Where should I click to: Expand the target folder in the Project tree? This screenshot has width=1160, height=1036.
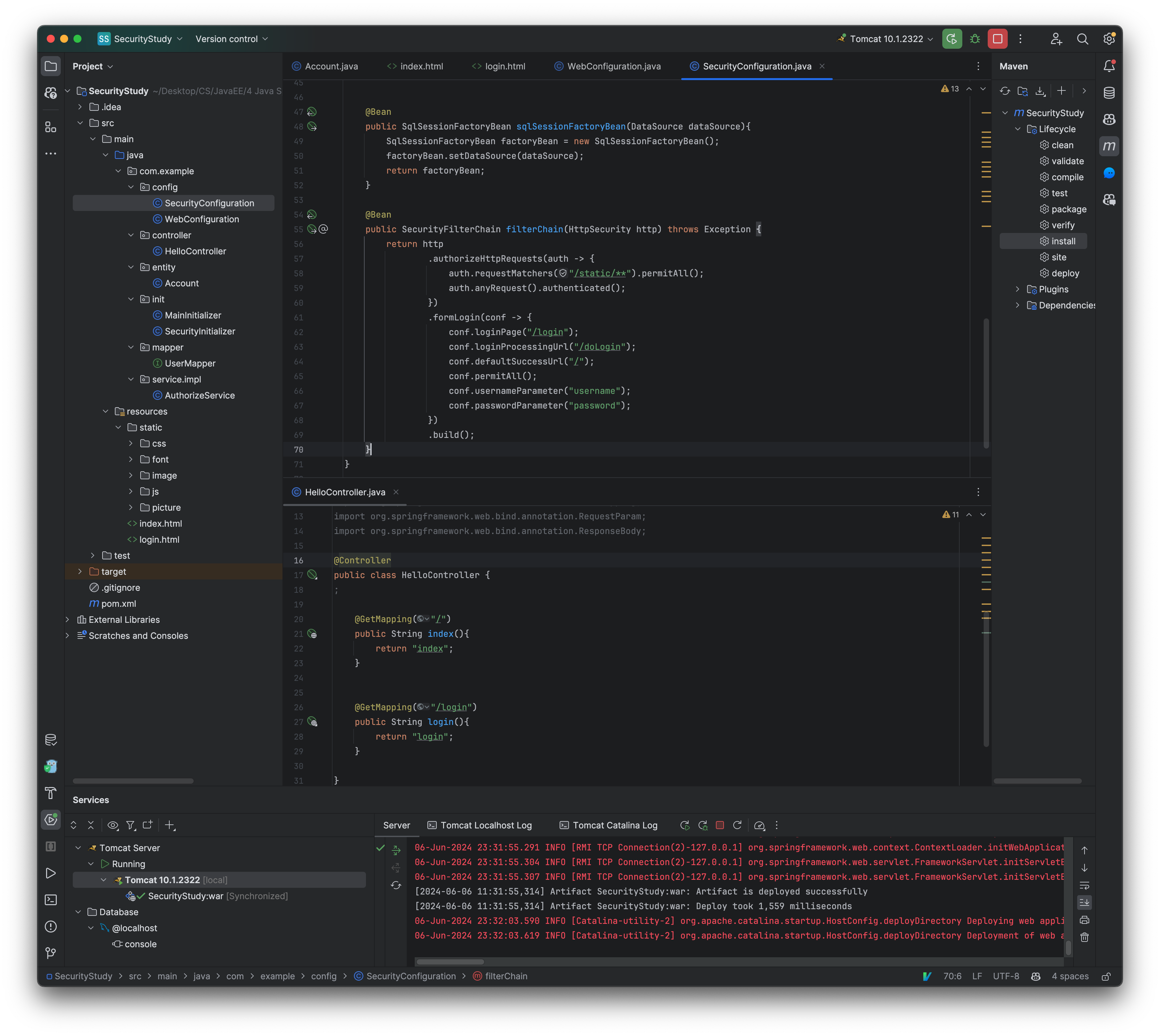point(80,571)
